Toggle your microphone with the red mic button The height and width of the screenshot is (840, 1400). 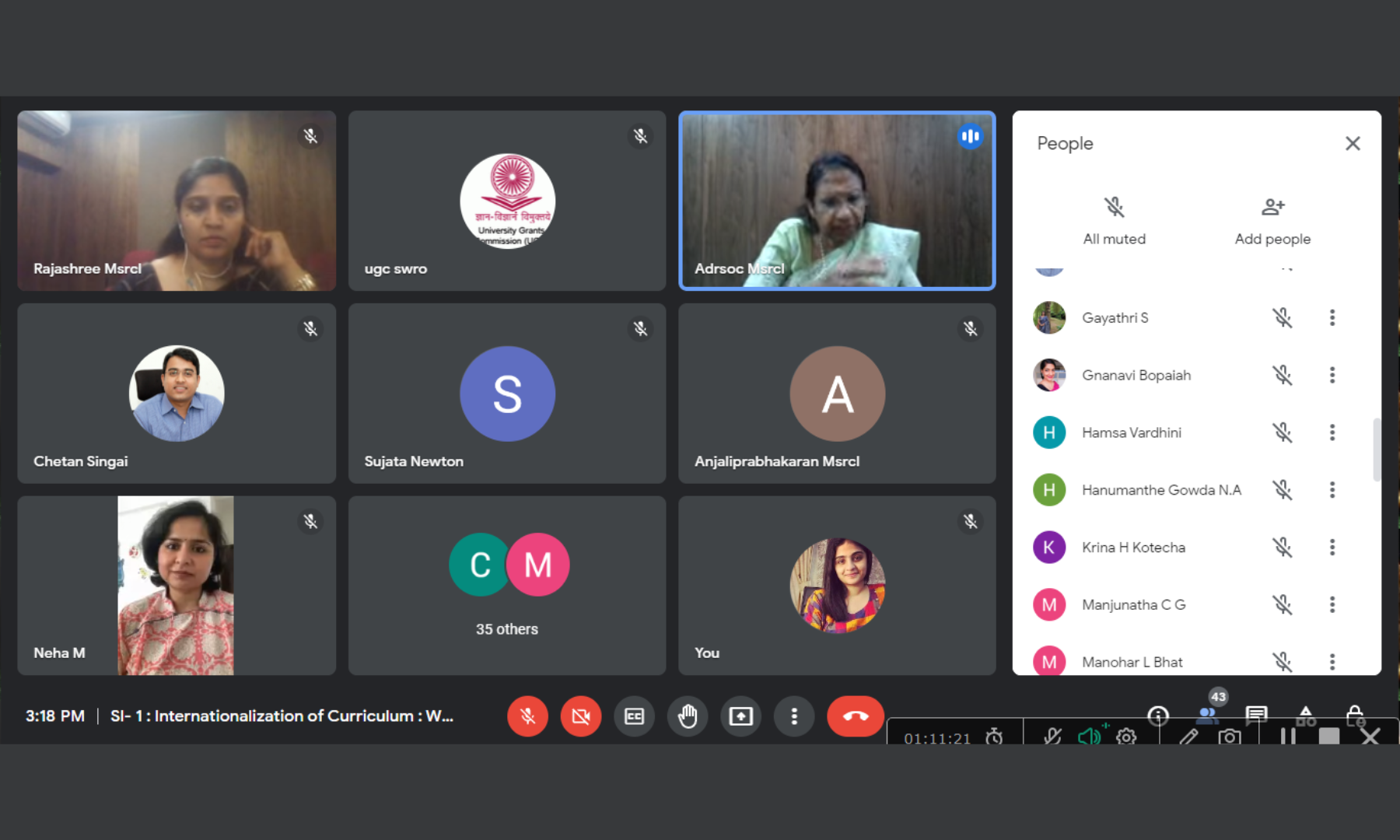point(527,716)
